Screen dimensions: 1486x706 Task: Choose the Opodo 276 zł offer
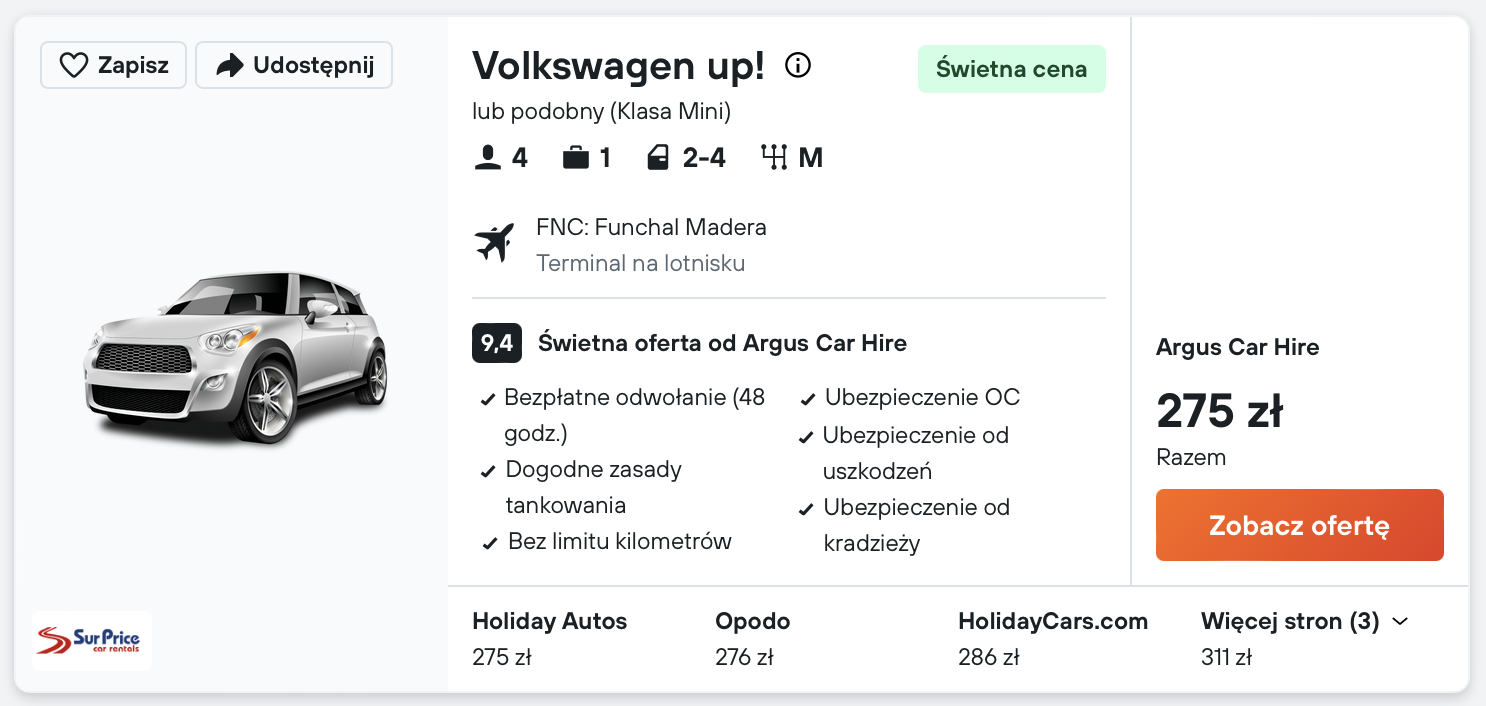coord(752,638)
